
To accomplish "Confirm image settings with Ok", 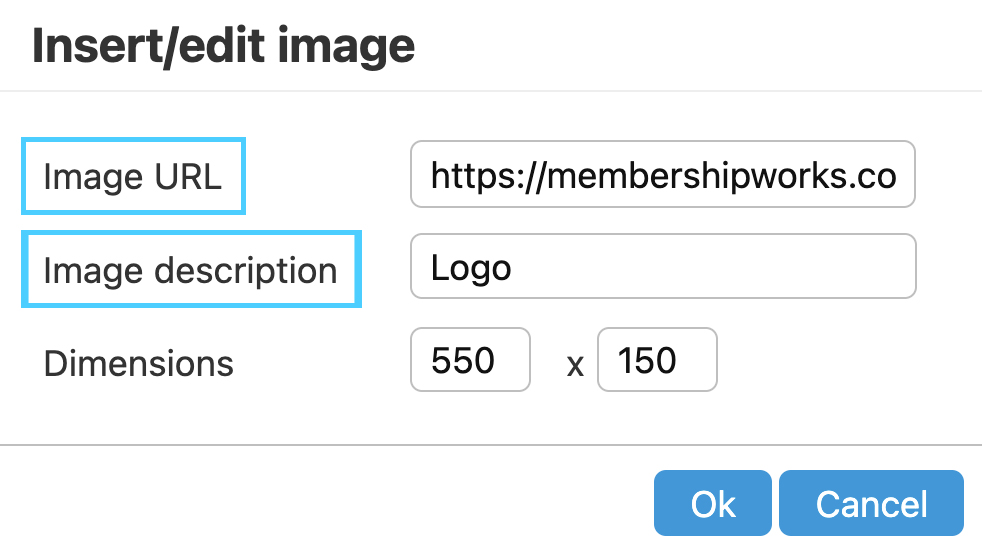I will tap(713, 503).
